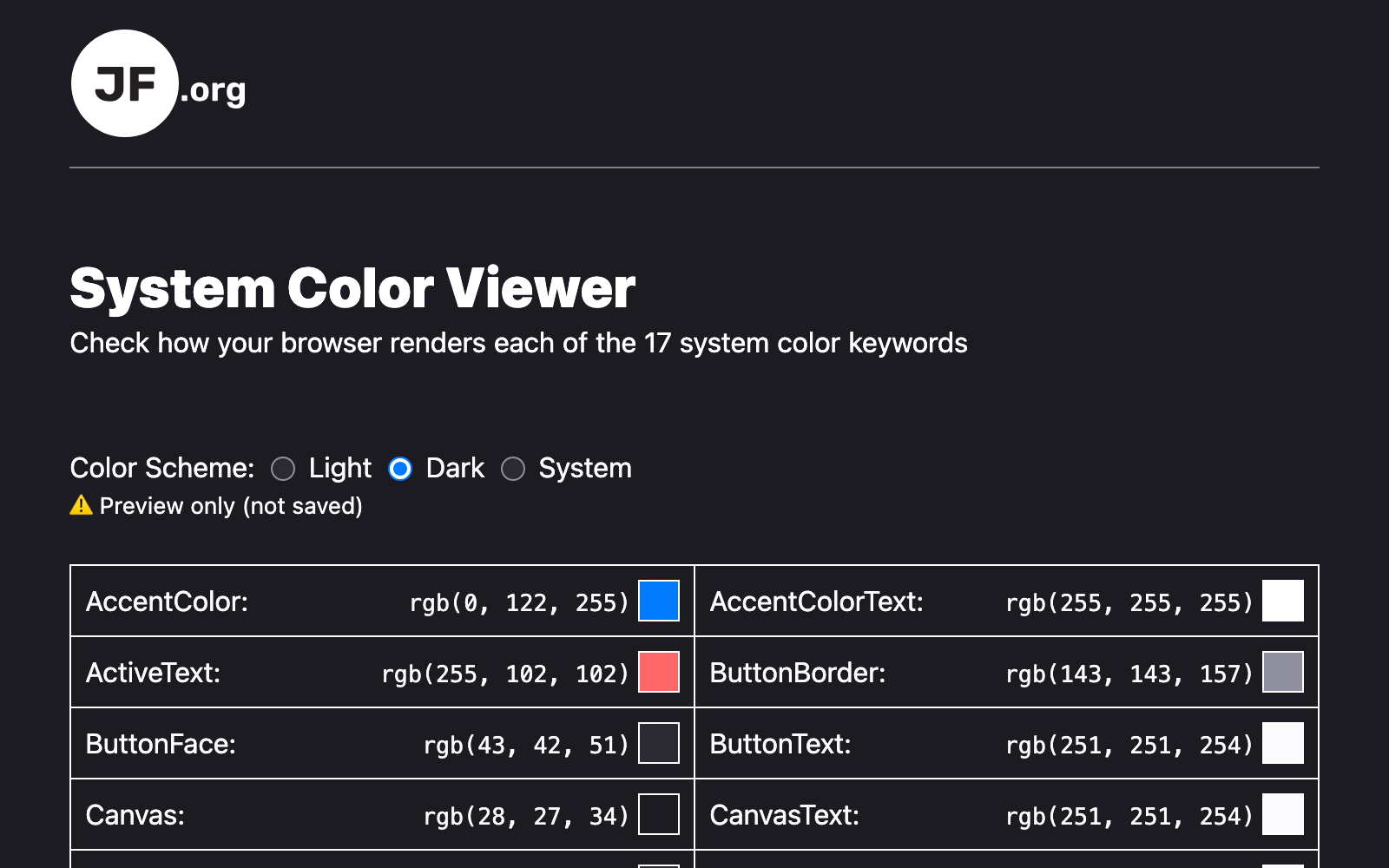
Task: Click the JF.org logo icon
Action: pyautogui.click(x=125, y=82)
